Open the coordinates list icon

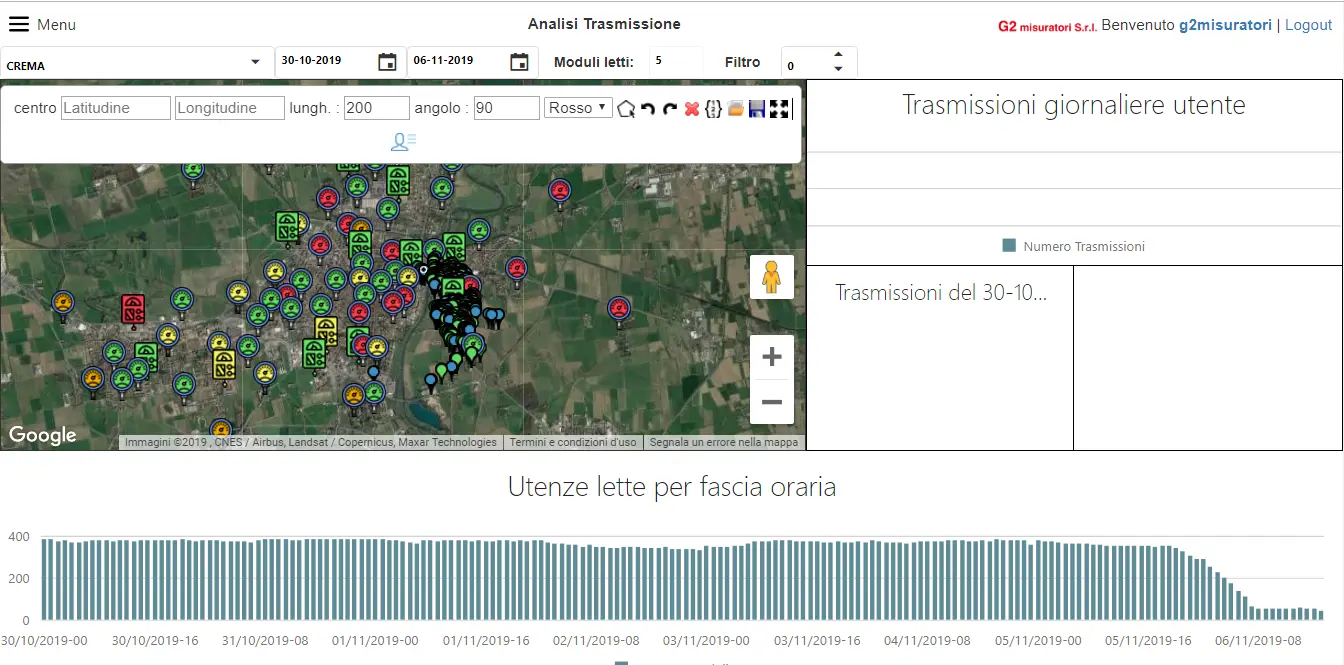point(713,108)
